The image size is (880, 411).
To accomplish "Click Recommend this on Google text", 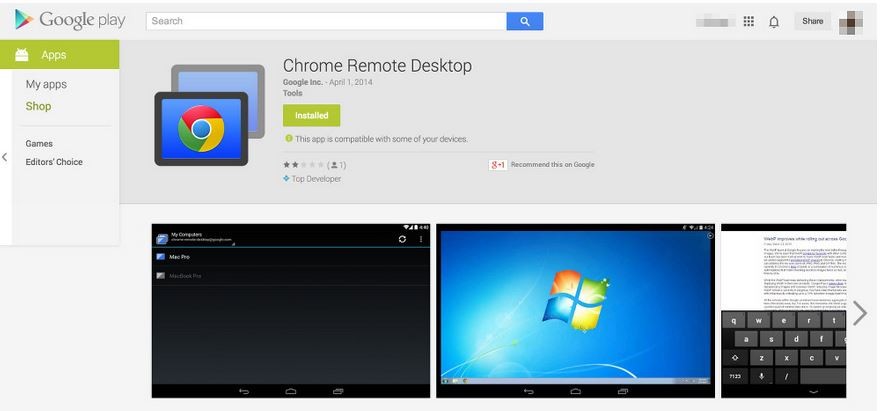I will pos(552,165).
